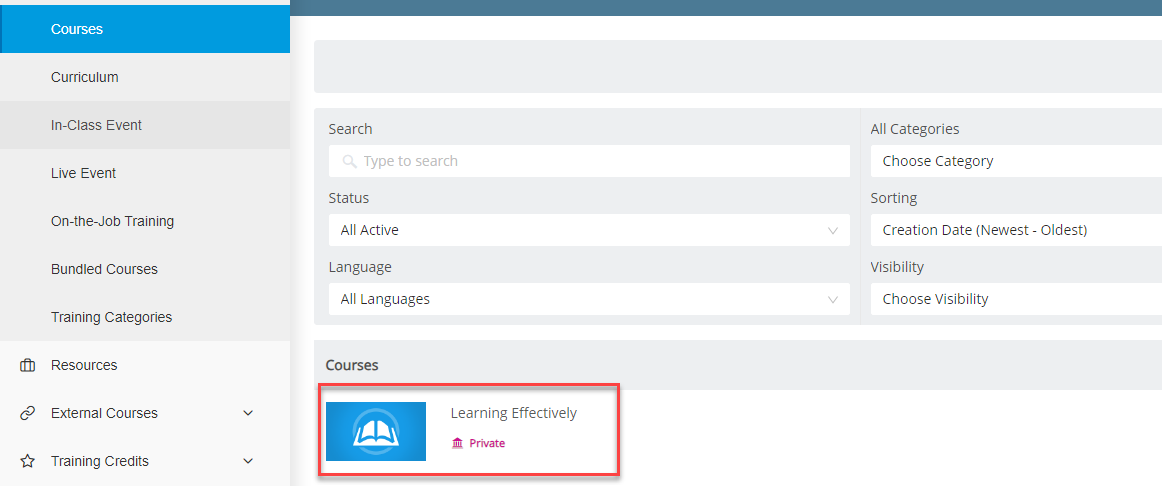Expand the External Courses submenu chevron
The width and height of the screenshot is (1162, 486).
(x=248, y=413)
